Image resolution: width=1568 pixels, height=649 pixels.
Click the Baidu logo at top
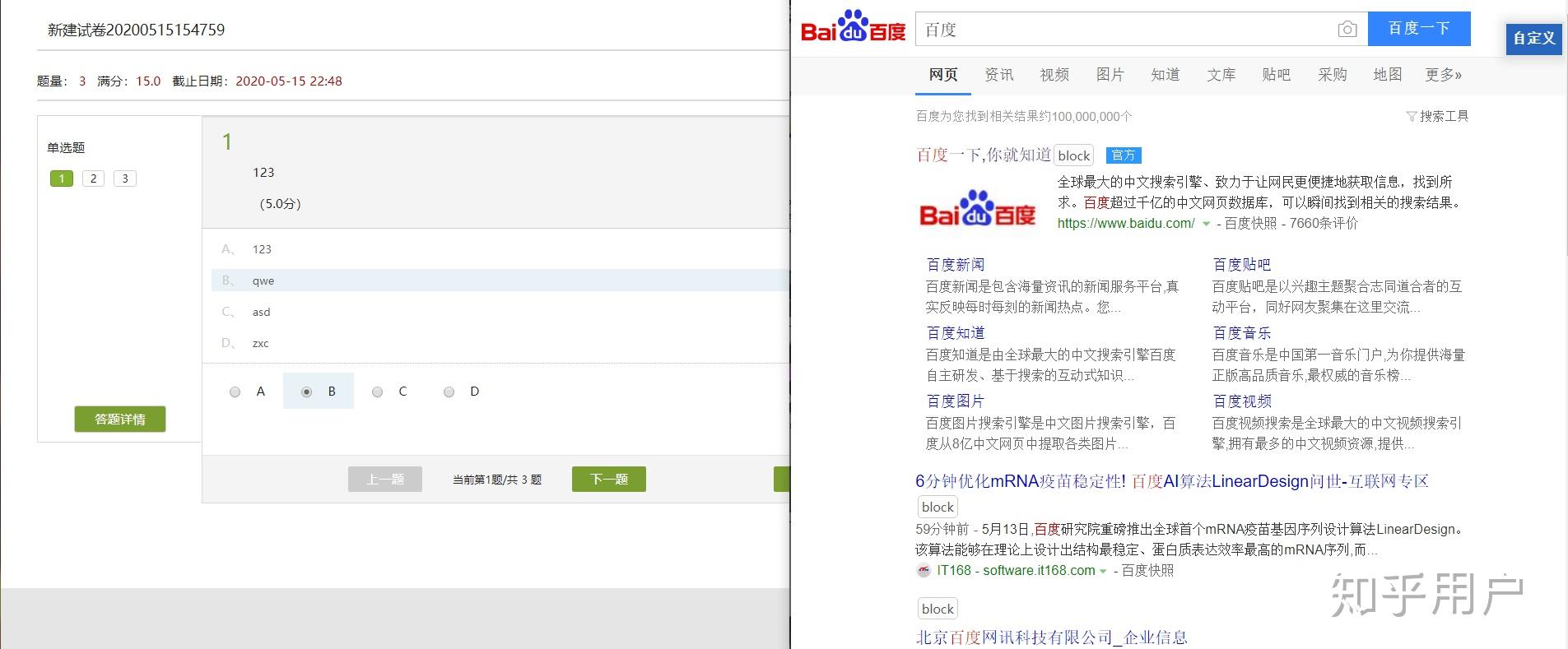click(x=853, y=27)
